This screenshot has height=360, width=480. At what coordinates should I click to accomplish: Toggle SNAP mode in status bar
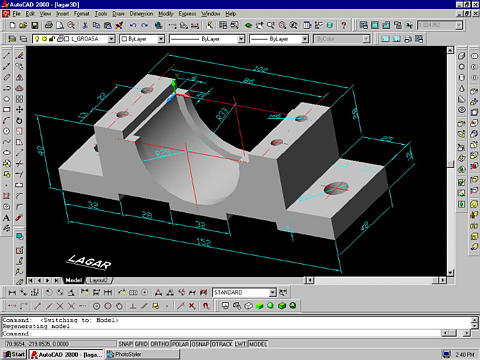point(126,344)
